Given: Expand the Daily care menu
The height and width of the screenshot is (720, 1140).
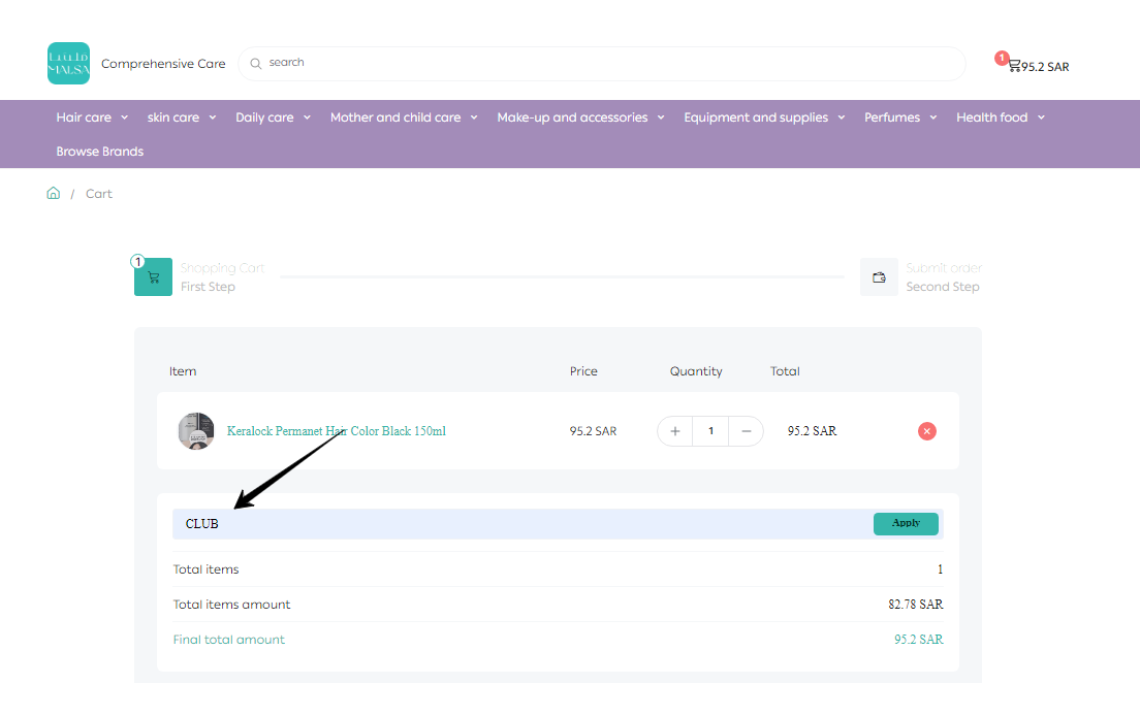Looking at the screenshot, I should [x=273, y=117].
